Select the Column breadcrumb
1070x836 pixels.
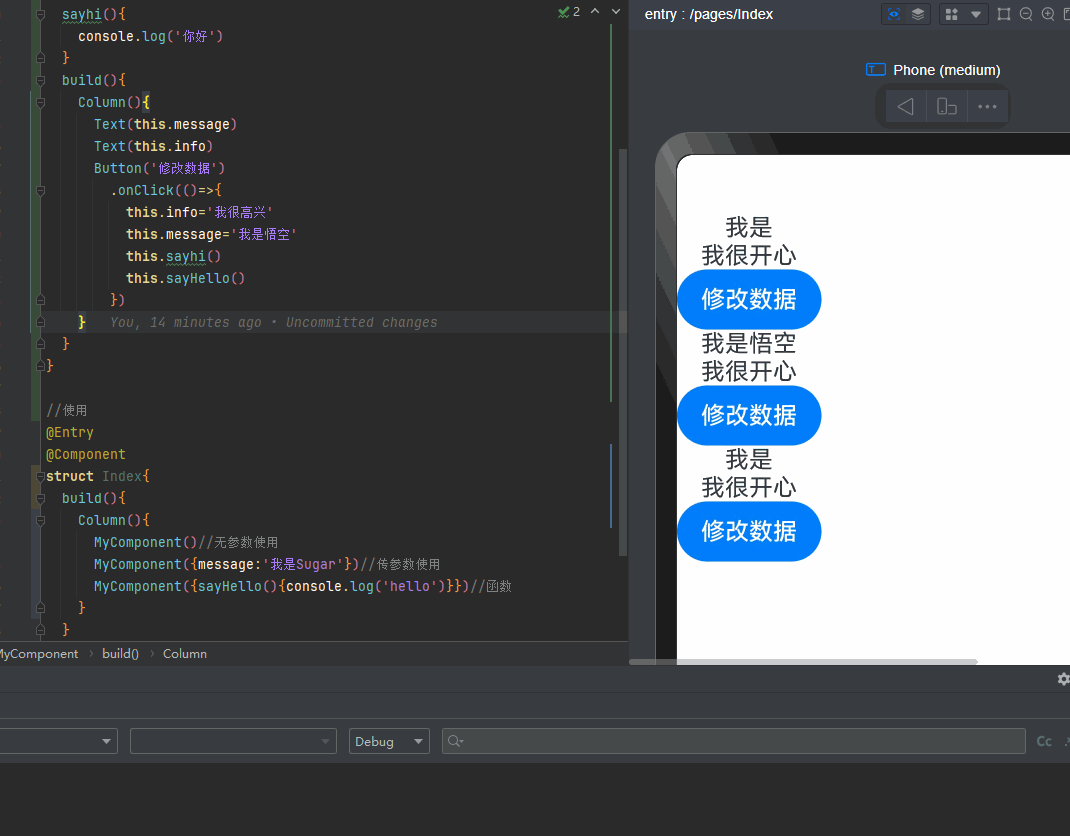[184, 654]
